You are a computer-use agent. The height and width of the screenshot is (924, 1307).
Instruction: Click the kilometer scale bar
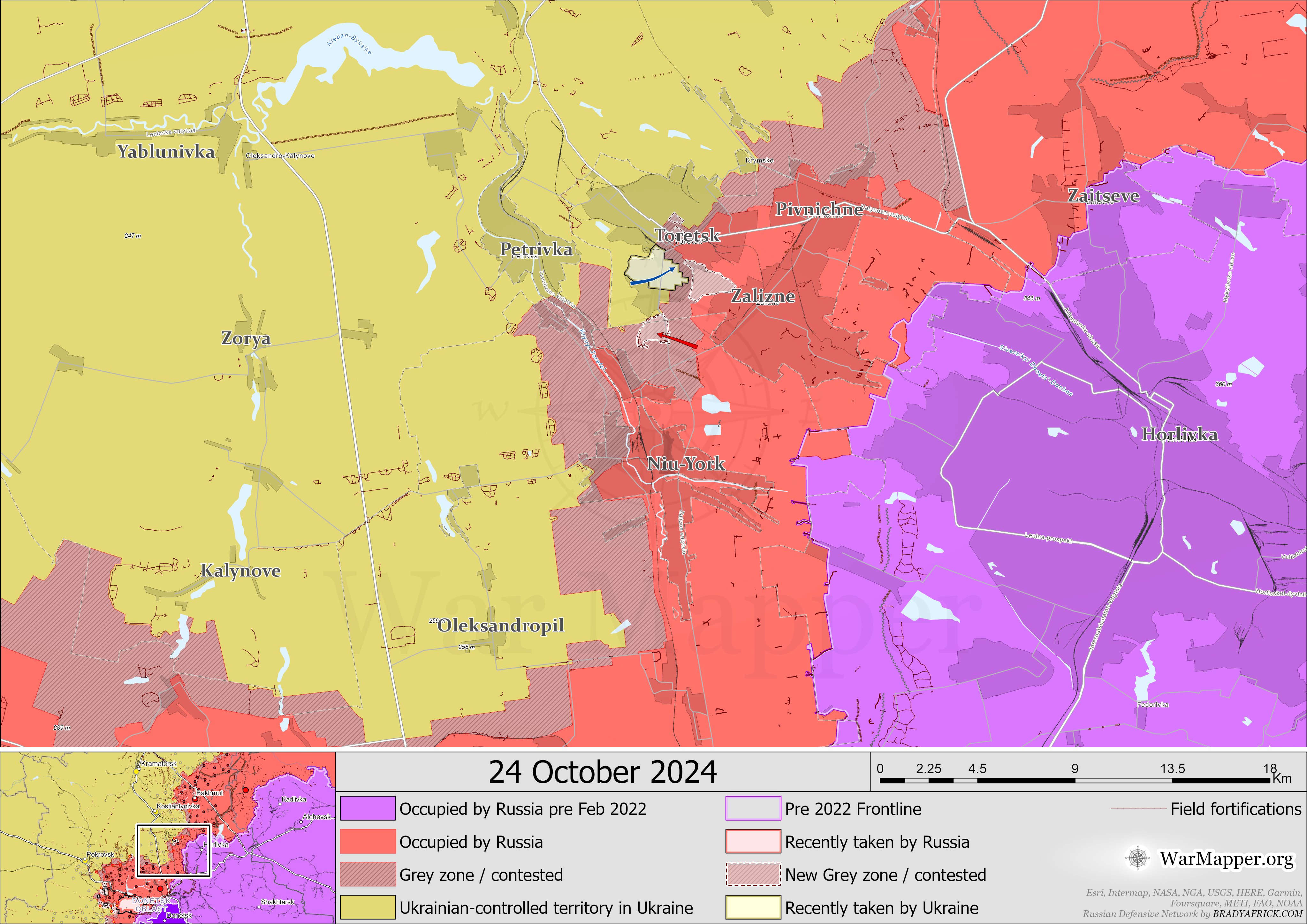point(1075,781)
